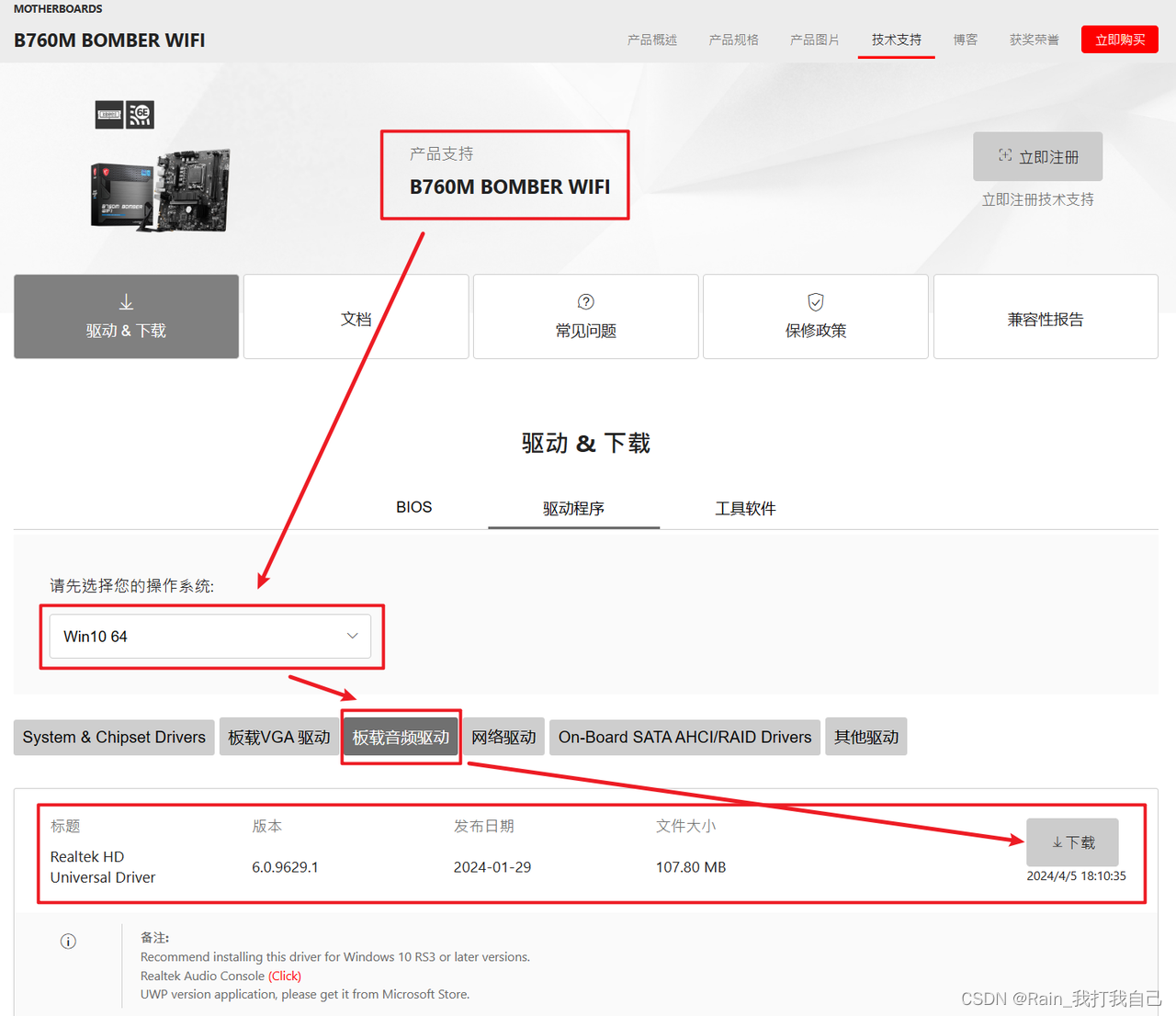Image resolution: width=1176 pixels, height=1016 pixels.
Task: Click the 文件大小 column header
Action: [685, 826]
